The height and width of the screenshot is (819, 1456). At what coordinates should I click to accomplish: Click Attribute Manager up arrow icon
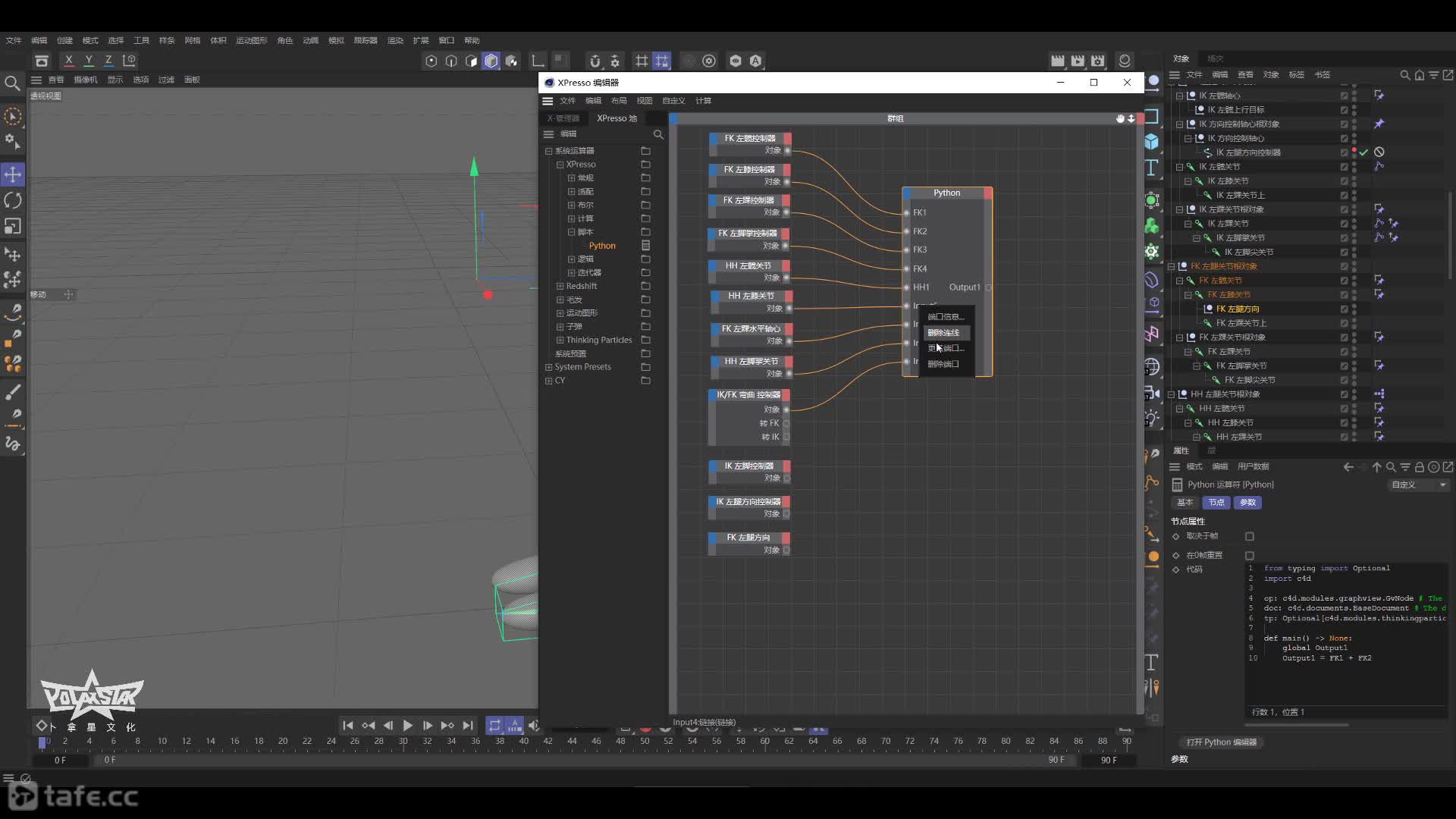click(1377, 467)
